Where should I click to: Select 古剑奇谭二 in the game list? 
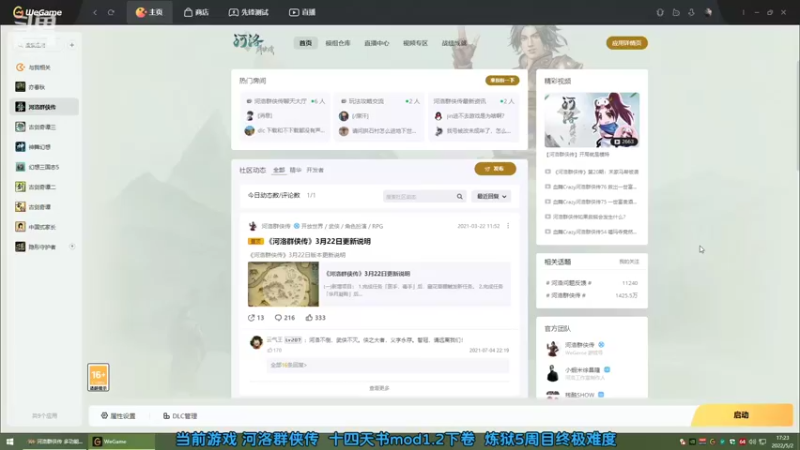[44, 187]
